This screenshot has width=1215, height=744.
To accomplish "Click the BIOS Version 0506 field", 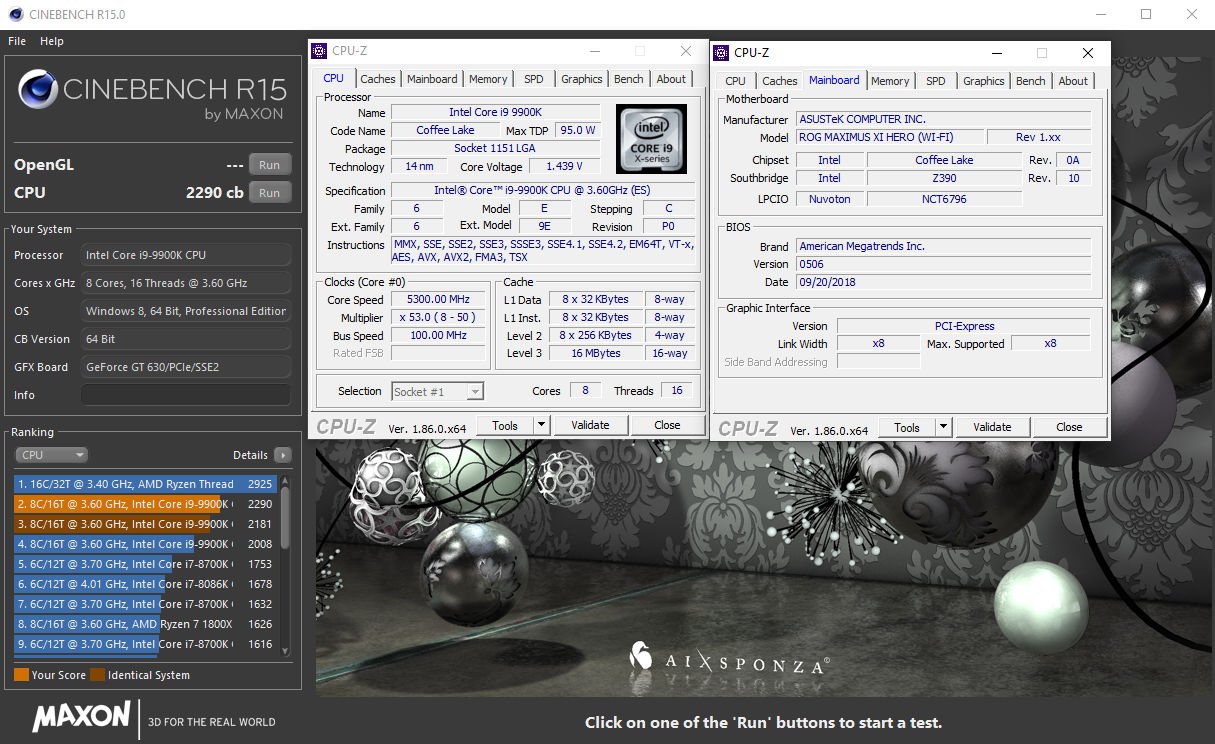I will point(942,264).
